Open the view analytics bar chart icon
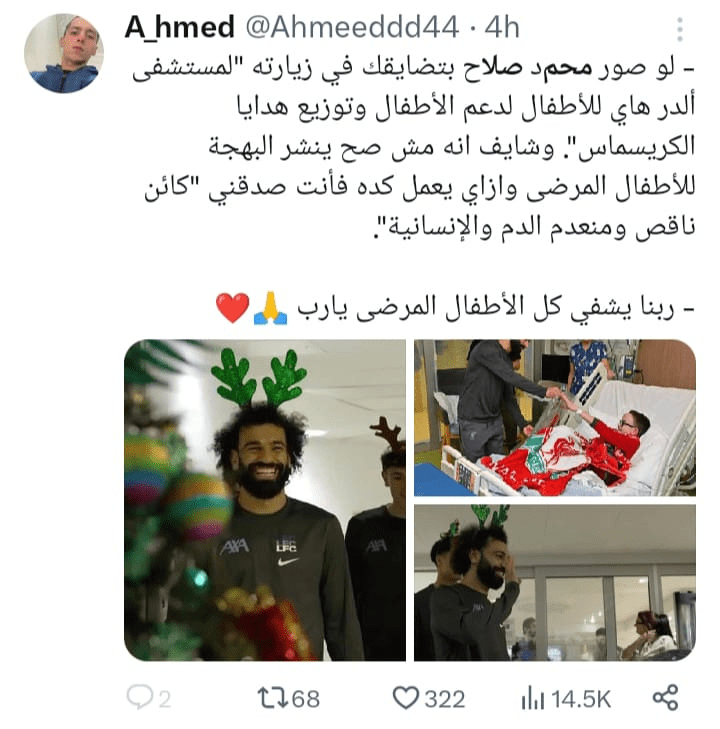Screen dimensions: 720x729 click(533, 698)
